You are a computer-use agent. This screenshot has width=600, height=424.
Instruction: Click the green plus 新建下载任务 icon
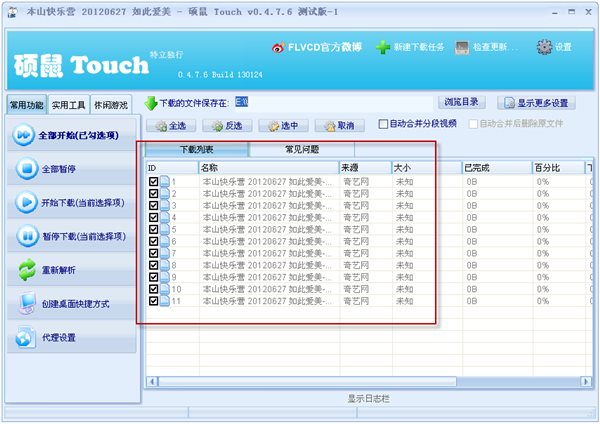click(383, 47)
